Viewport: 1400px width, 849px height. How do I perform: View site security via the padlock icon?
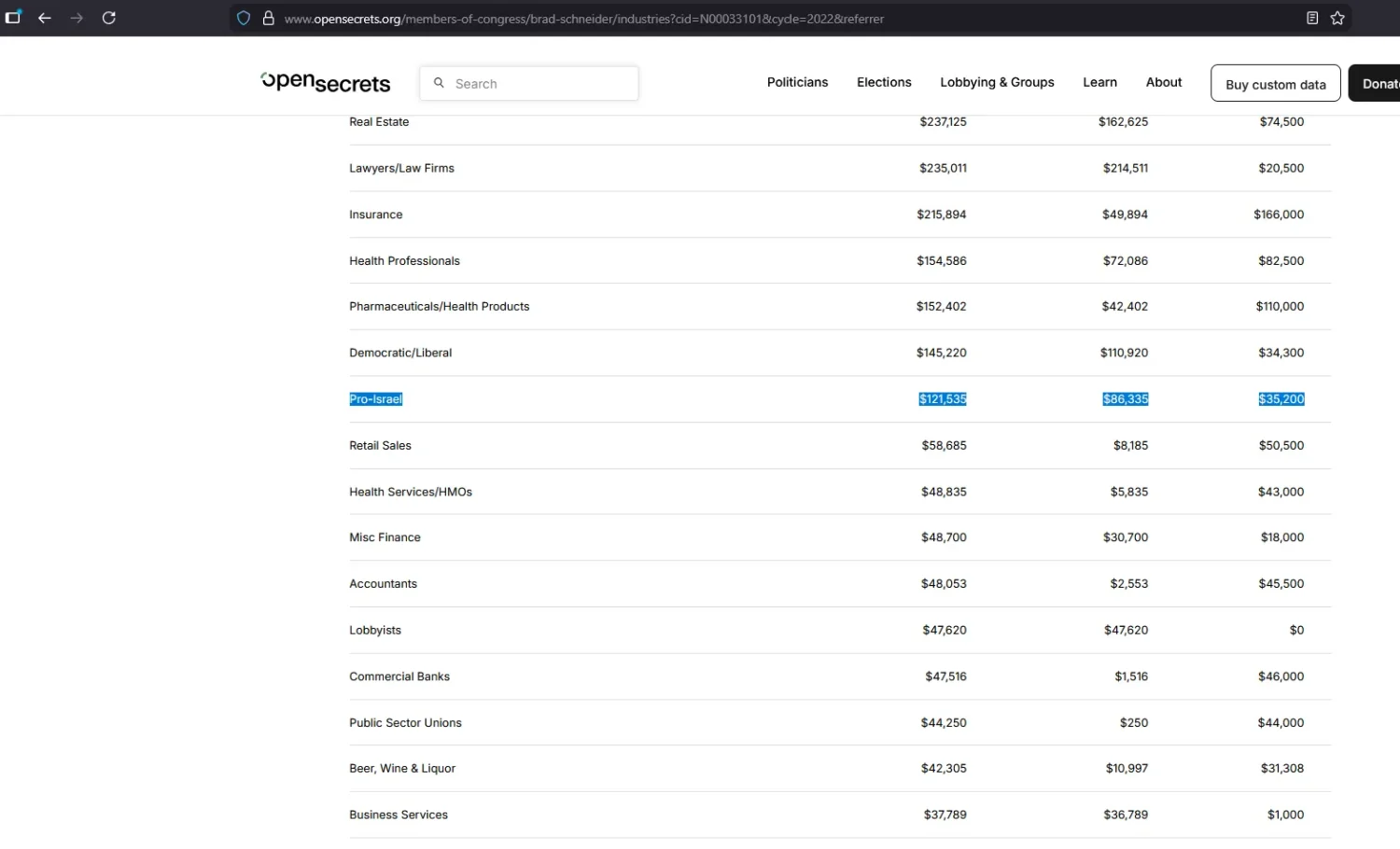[269, 18]
